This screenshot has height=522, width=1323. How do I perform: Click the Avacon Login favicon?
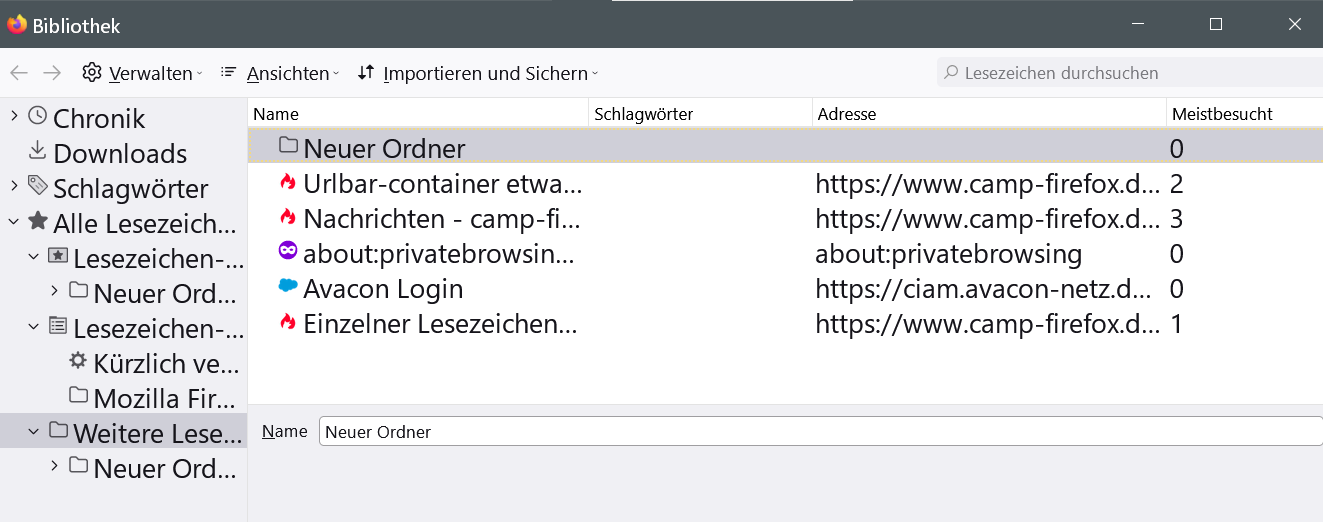click(x=288, y=288)
